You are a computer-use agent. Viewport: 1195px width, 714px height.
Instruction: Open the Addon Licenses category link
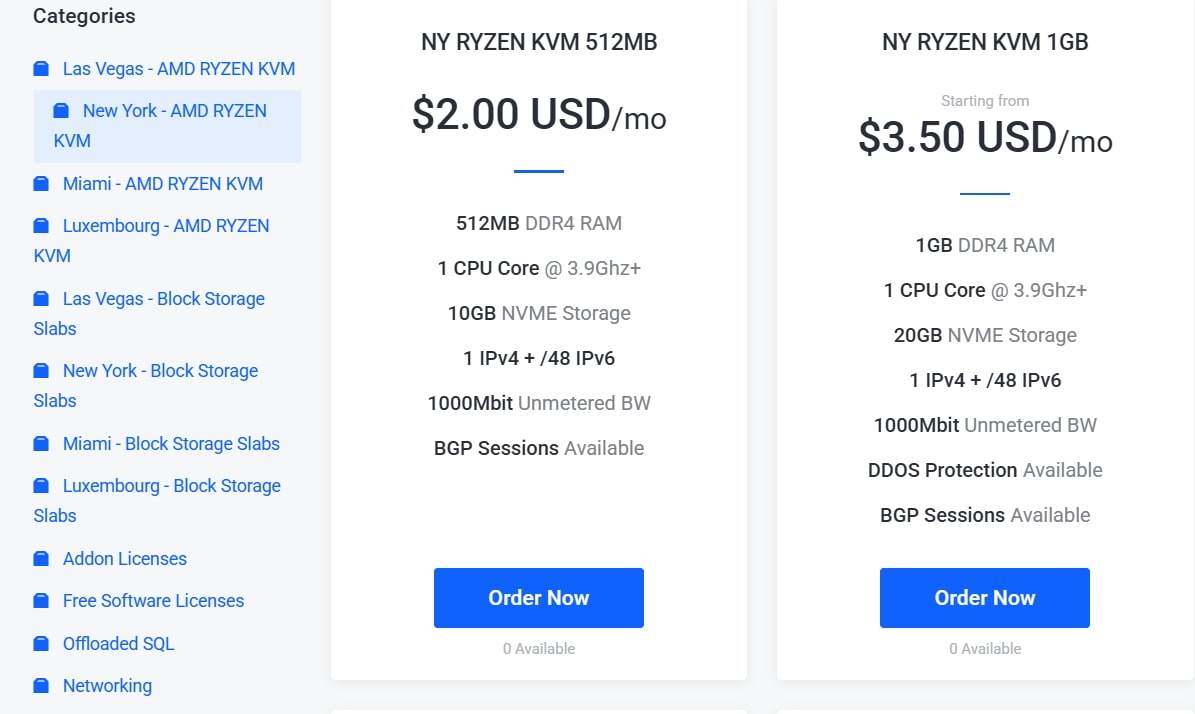pyautogui.click(x=124, y=559)
